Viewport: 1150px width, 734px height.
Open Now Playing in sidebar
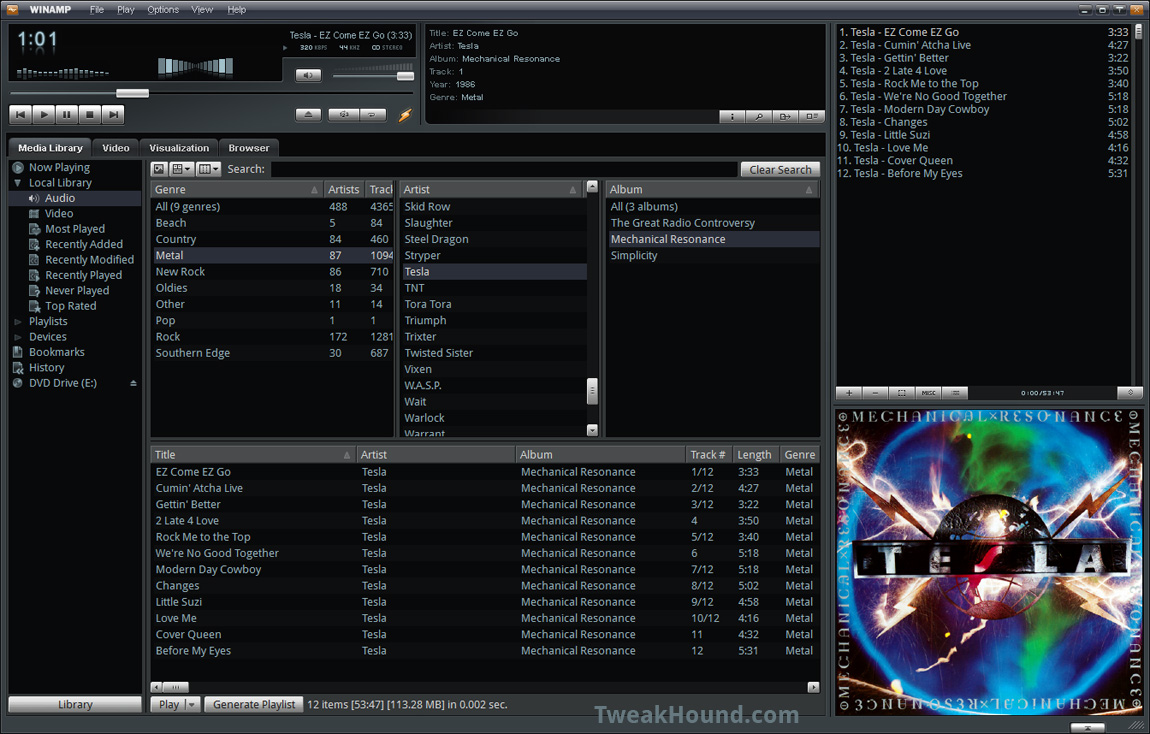pyautogui.click(x=59, y=167)
